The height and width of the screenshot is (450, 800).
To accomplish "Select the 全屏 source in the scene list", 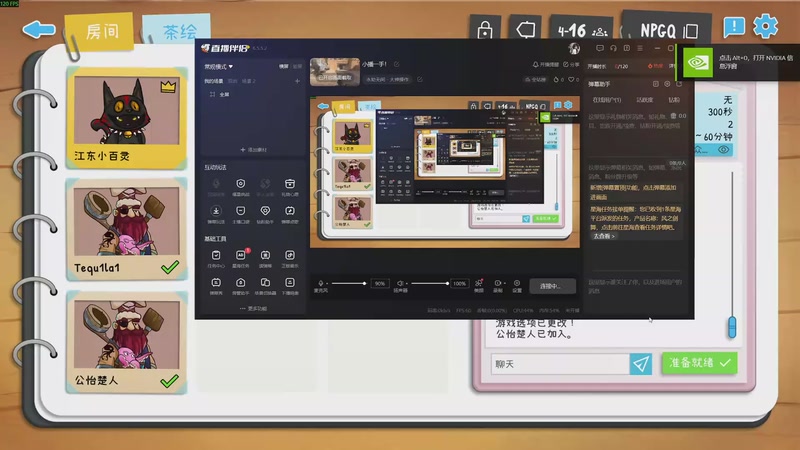I will point(219,94).
